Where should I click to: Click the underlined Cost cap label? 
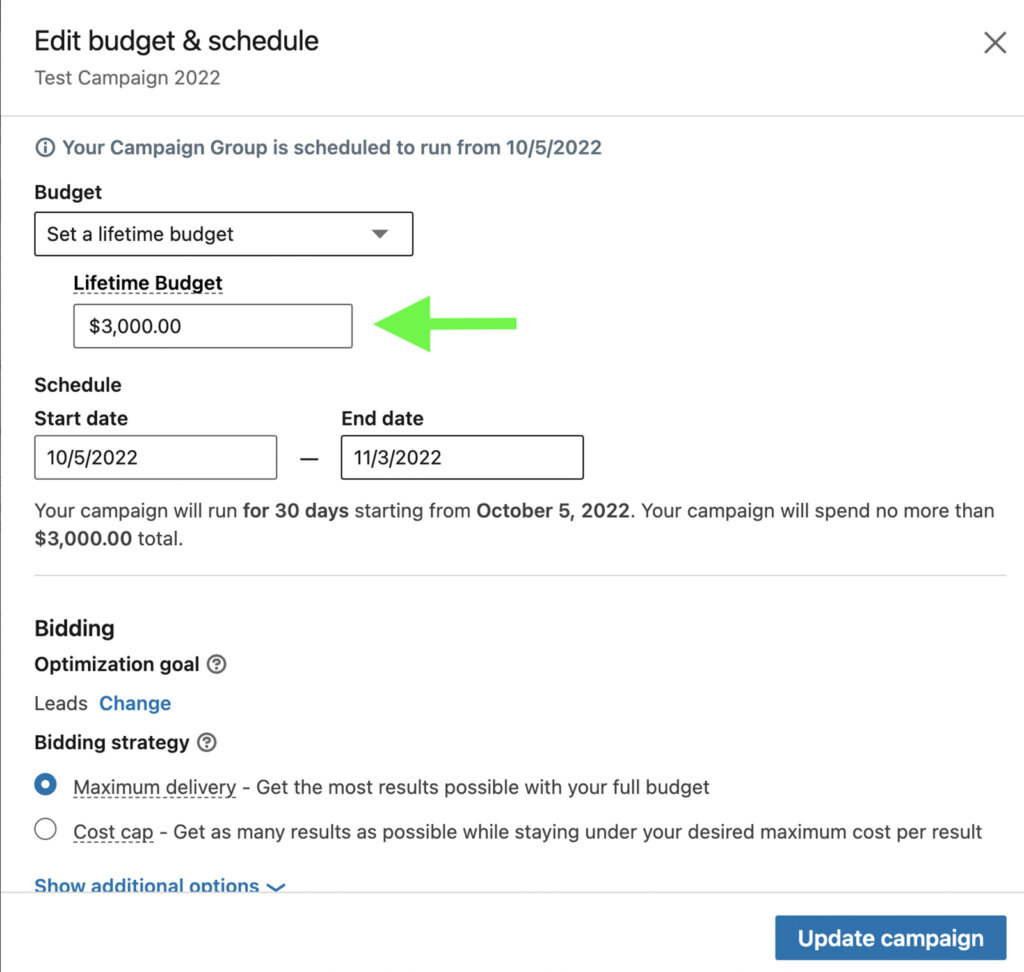point(113,832)
